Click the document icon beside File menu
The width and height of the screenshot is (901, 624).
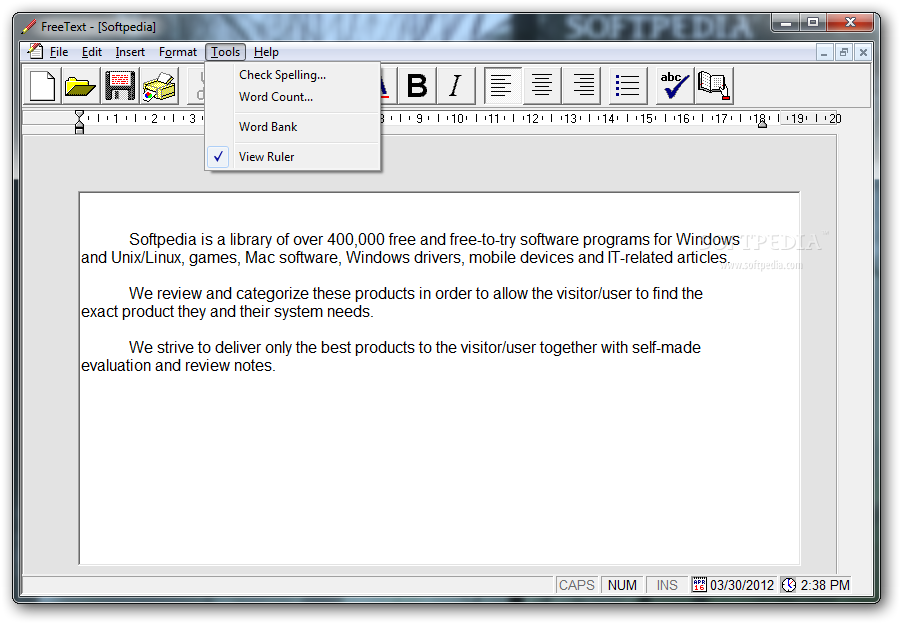point(35,51)
